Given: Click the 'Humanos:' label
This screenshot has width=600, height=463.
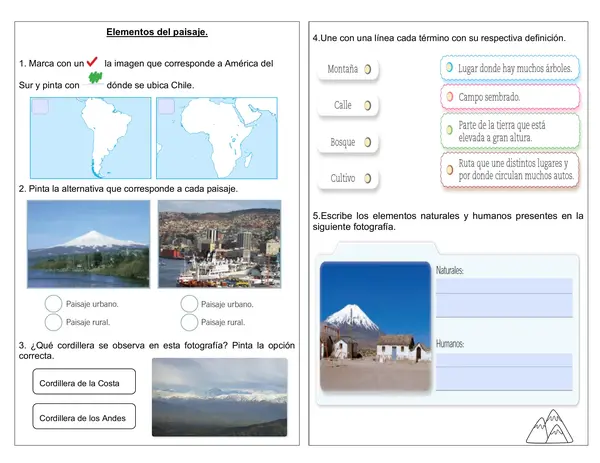Looking at the screenshot, I should pyautogui.click(x=450, y=344).
